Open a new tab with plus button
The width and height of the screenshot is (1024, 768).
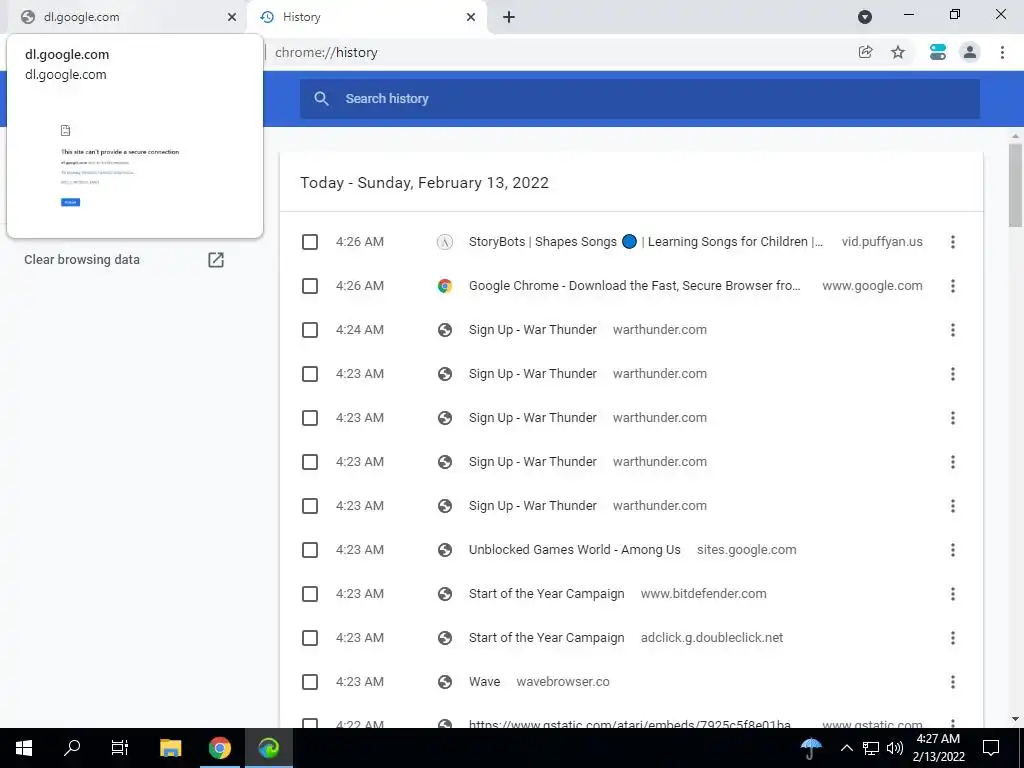(x=509, y=17)
